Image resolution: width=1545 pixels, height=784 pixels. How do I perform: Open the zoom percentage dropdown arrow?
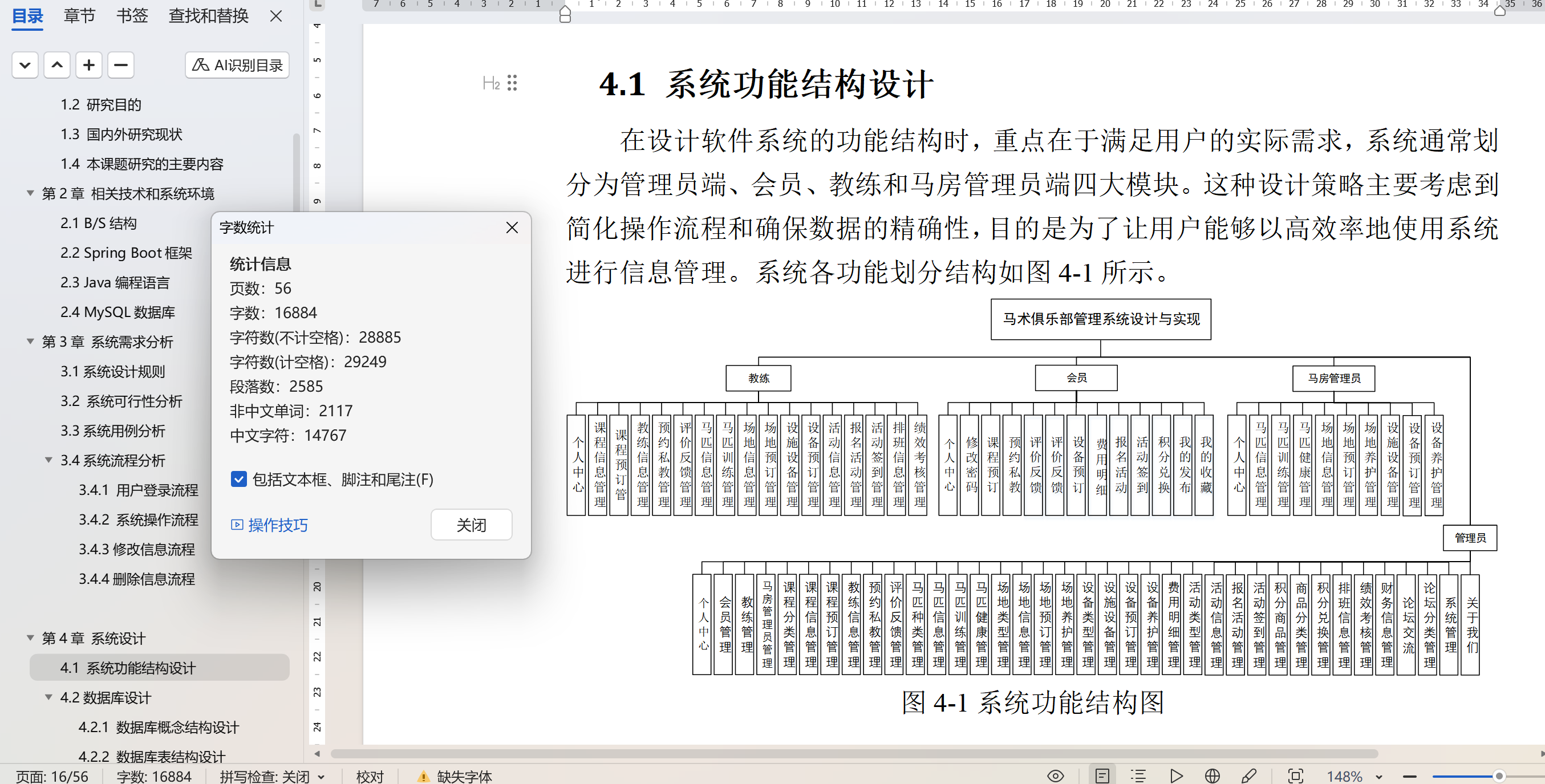1379,776
